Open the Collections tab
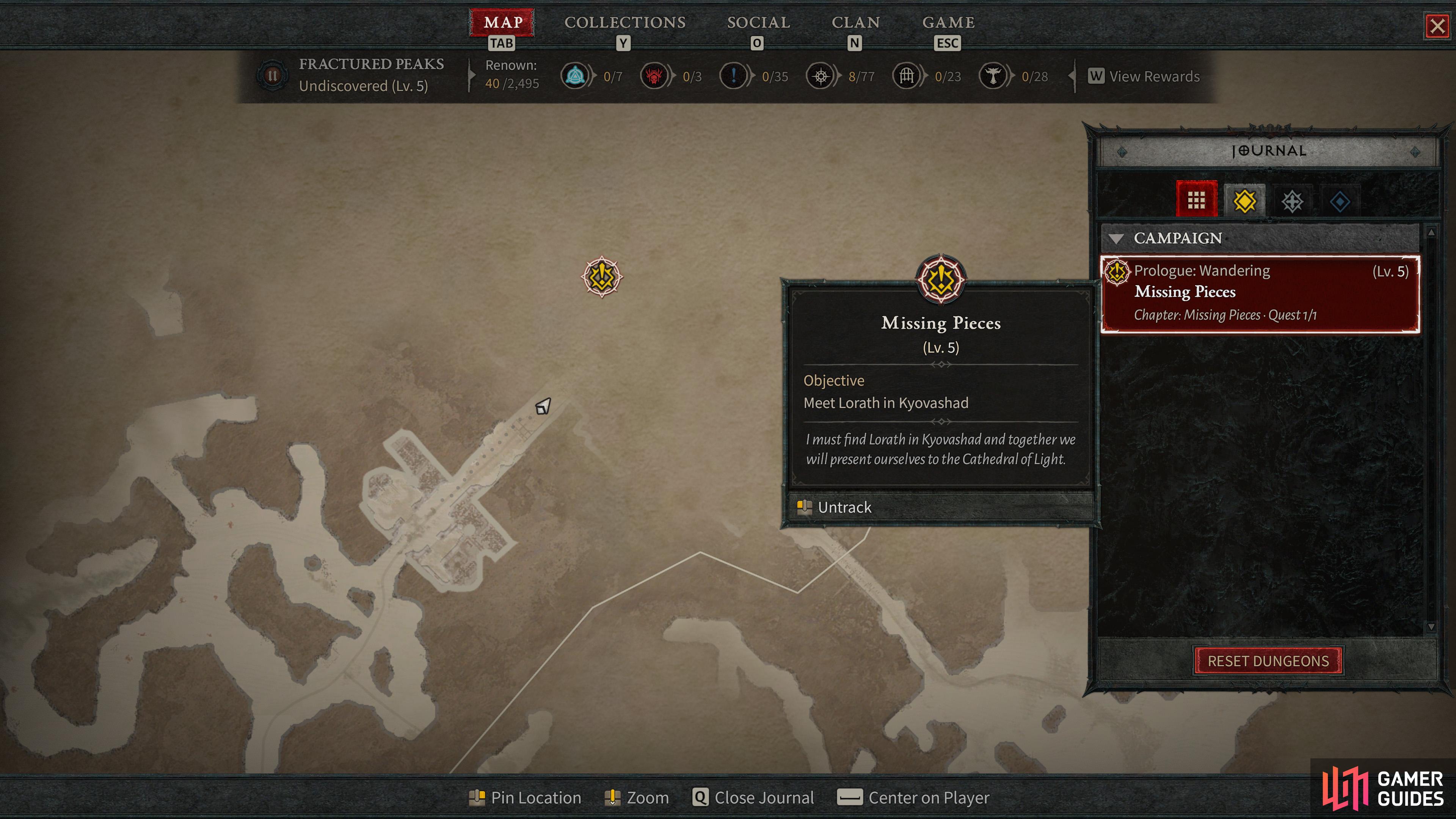 click(624, 23)
